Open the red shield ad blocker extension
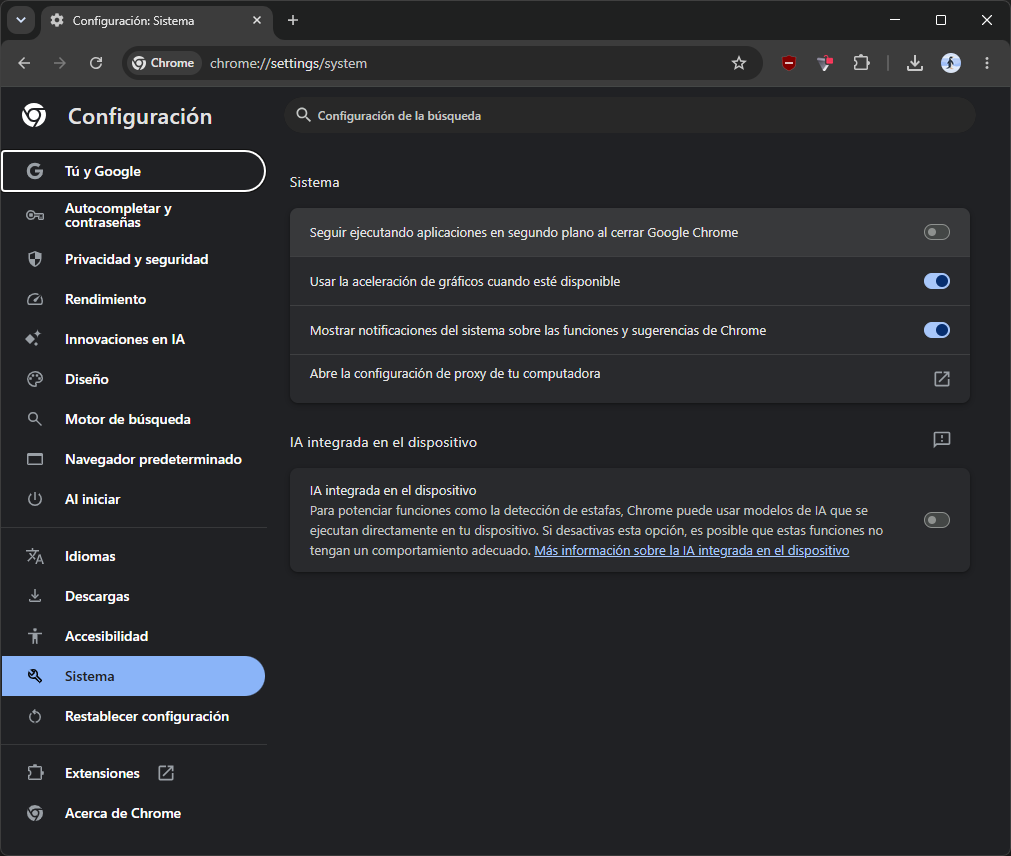This screenshot has width=1011, height=856. pos(789,63)
